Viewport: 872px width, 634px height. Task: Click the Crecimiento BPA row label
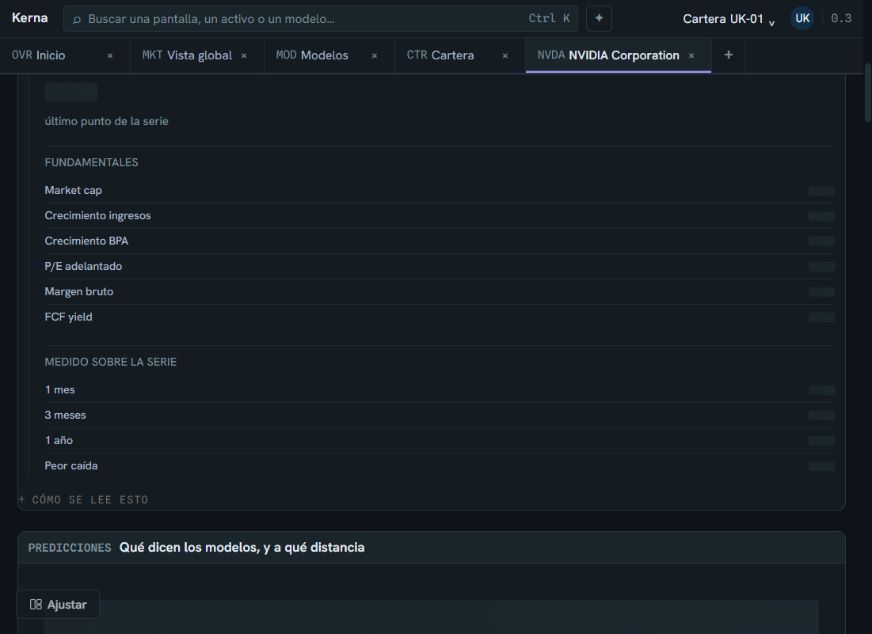point(86,241)
